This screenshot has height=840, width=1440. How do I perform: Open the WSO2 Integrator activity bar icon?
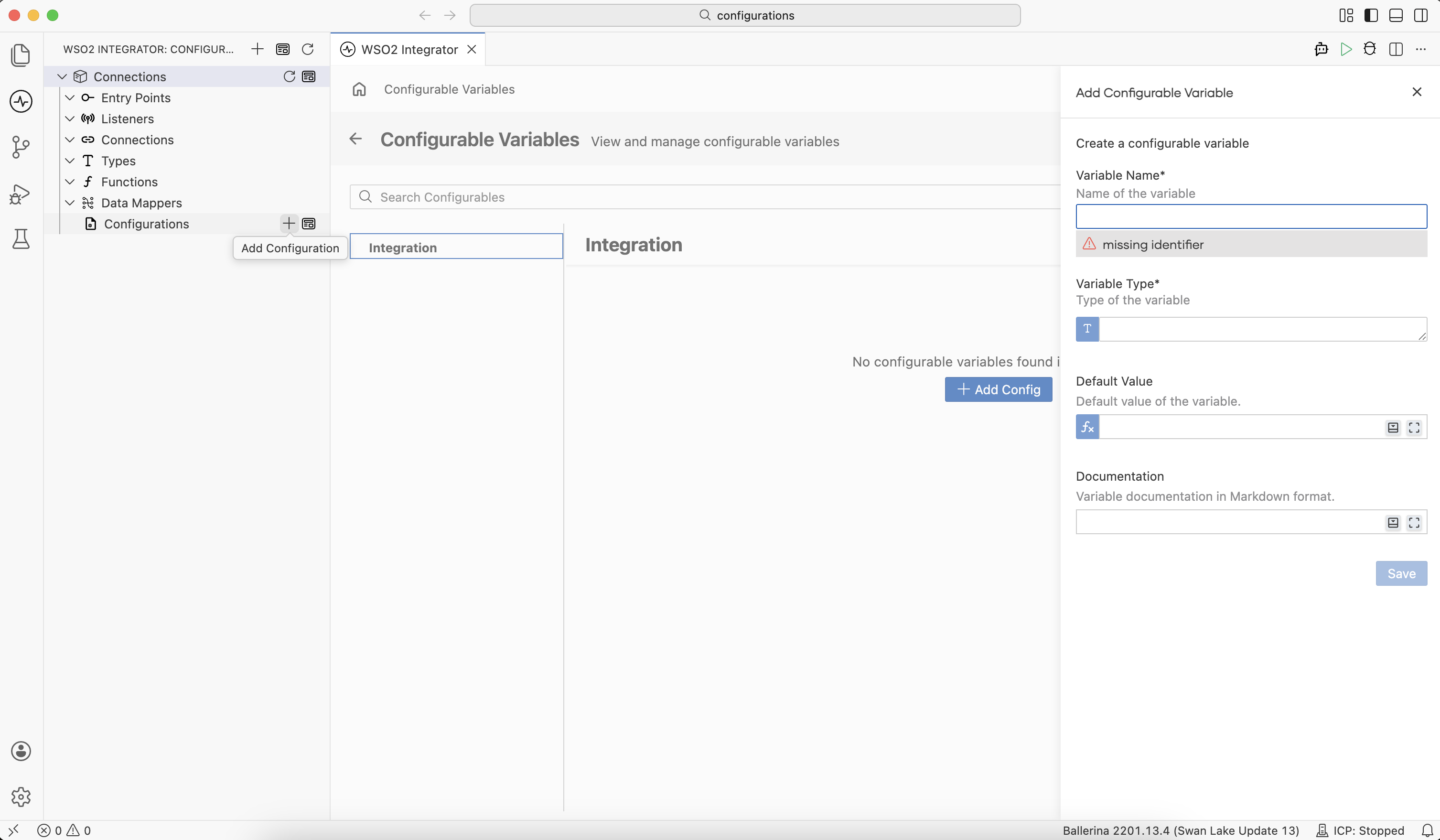point(21,101)
